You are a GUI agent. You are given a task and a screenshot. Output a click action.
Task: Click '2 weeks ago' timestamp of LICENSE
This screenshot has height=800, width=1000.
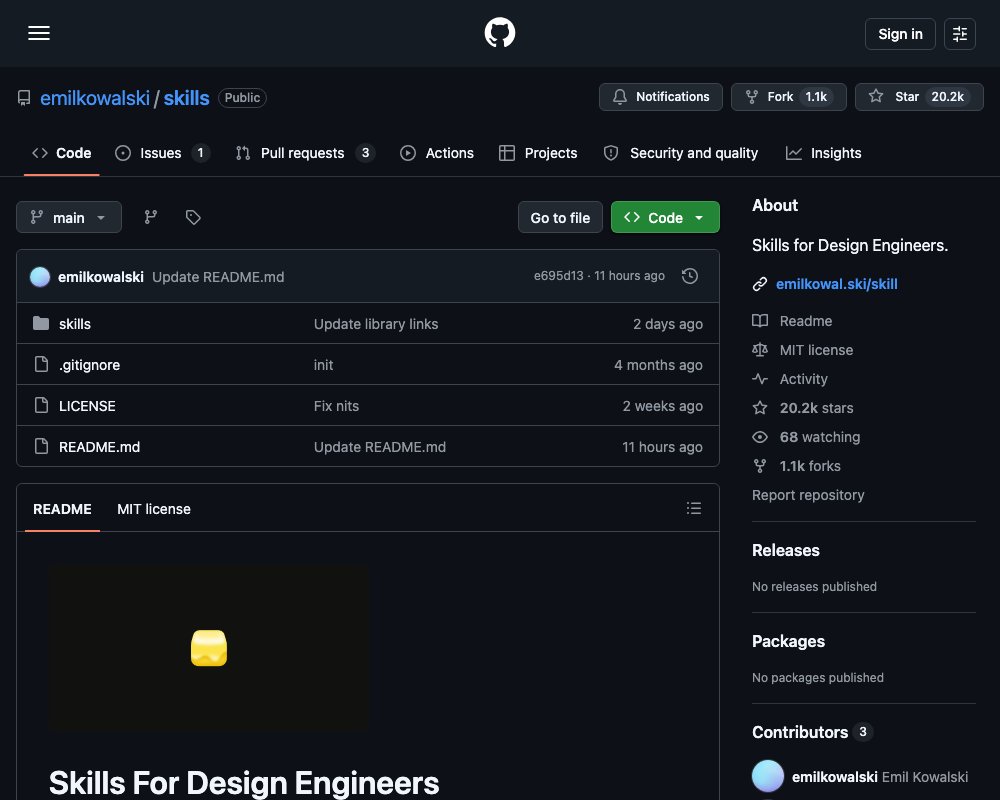(663, 406)
